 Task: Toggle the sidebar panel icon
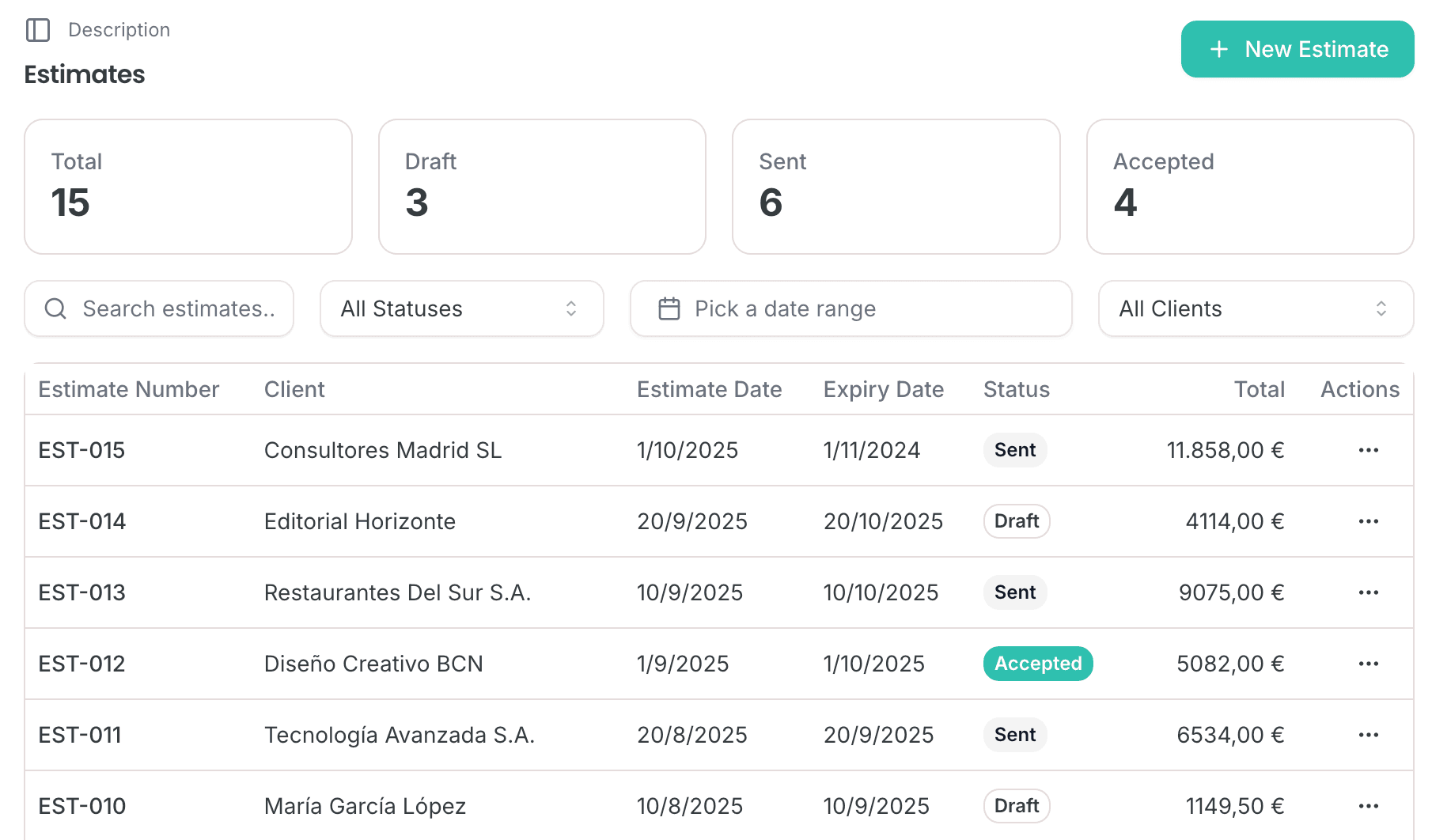pos(37,30)
